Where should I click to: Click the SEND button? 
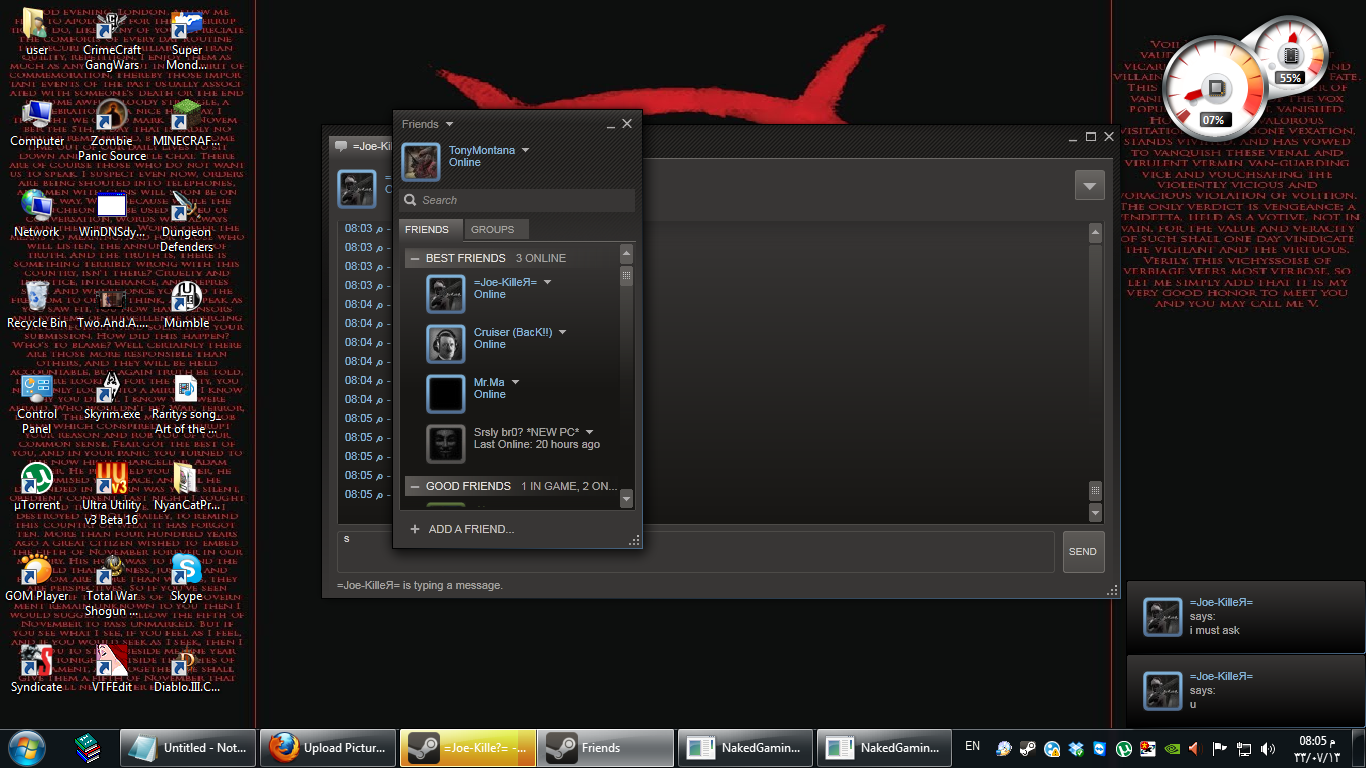click(1083, 552)
